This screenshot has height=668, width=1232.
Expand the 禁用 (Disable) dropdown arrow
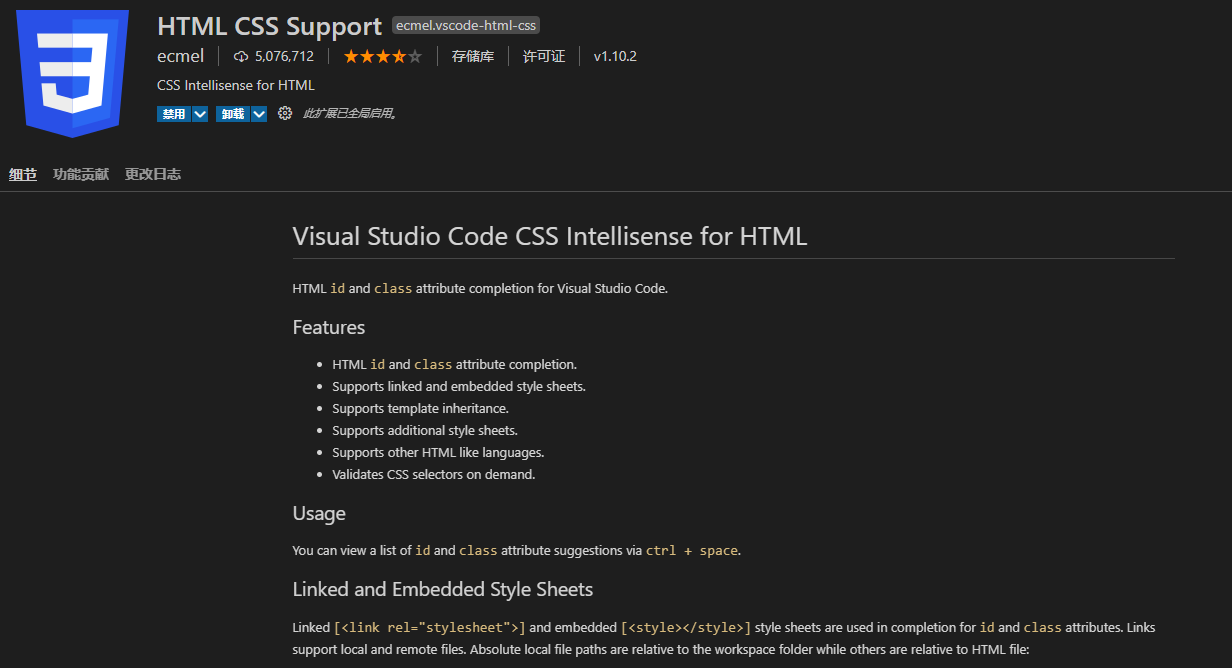click(200, 114)
